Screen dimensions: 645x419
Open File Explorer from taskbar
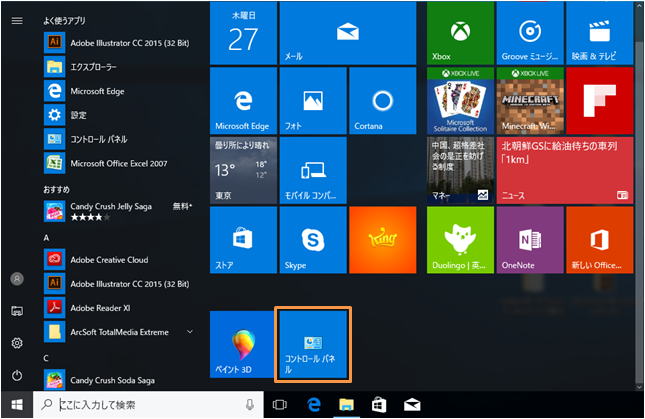346,405
